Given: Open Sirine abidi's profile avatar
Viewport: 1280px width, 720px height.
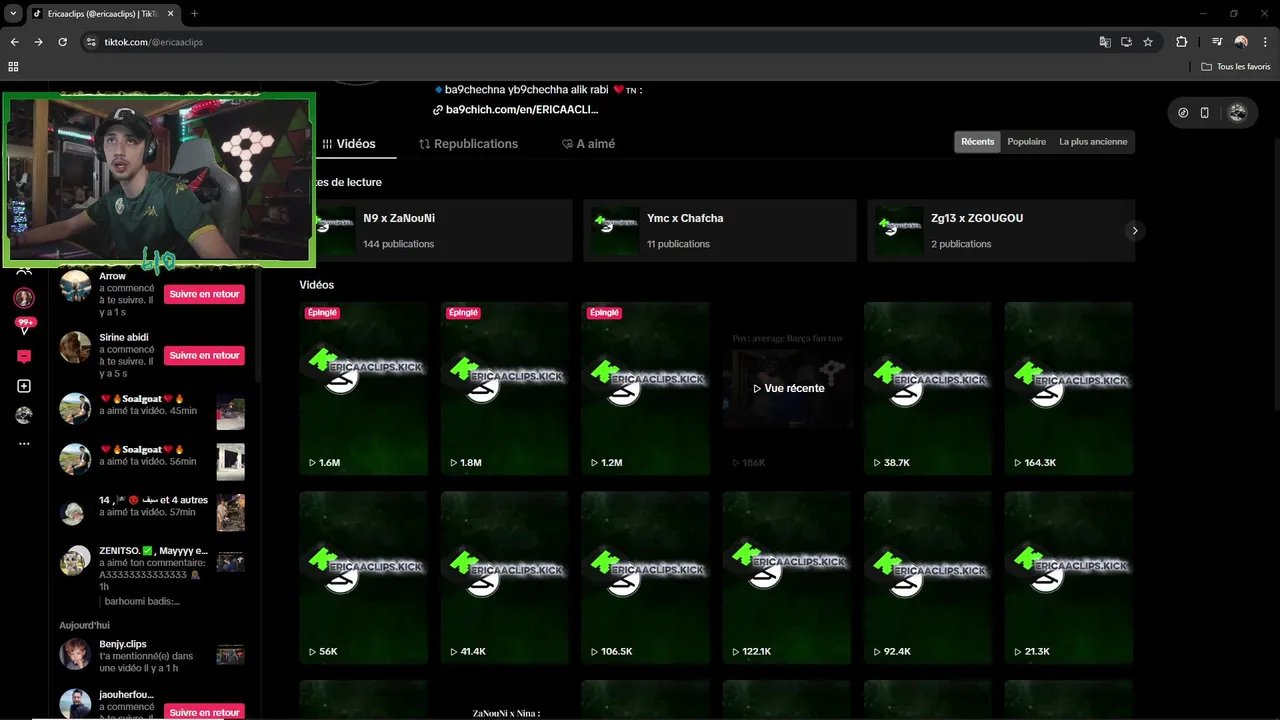Looking at the screenshot, I should 75,347.
